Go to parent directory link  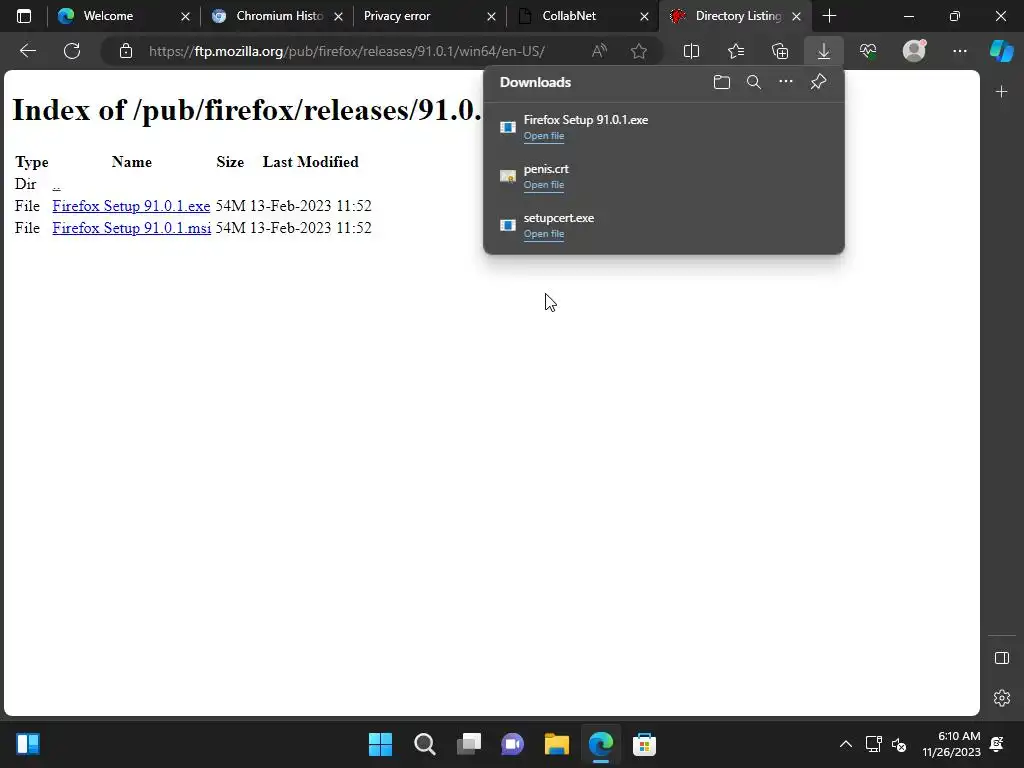pos(56,184)
